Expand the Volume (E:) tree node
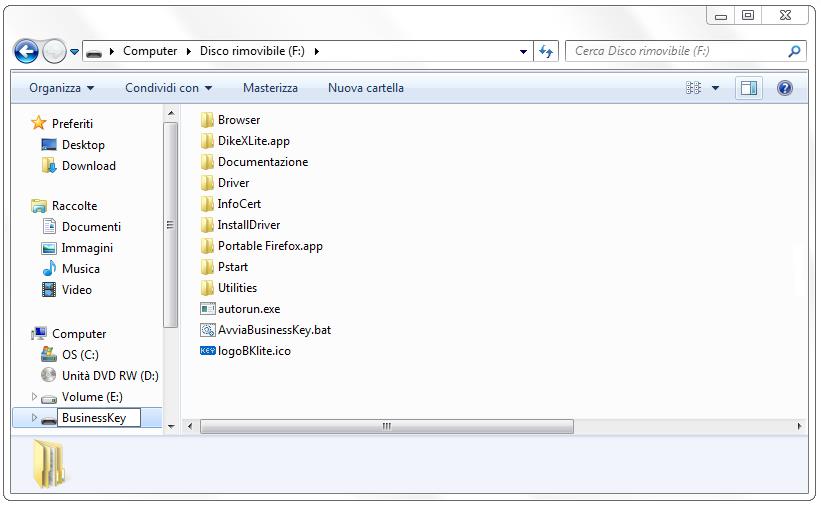Viewport: 821px width, 505px height. [x=34, y=397]
